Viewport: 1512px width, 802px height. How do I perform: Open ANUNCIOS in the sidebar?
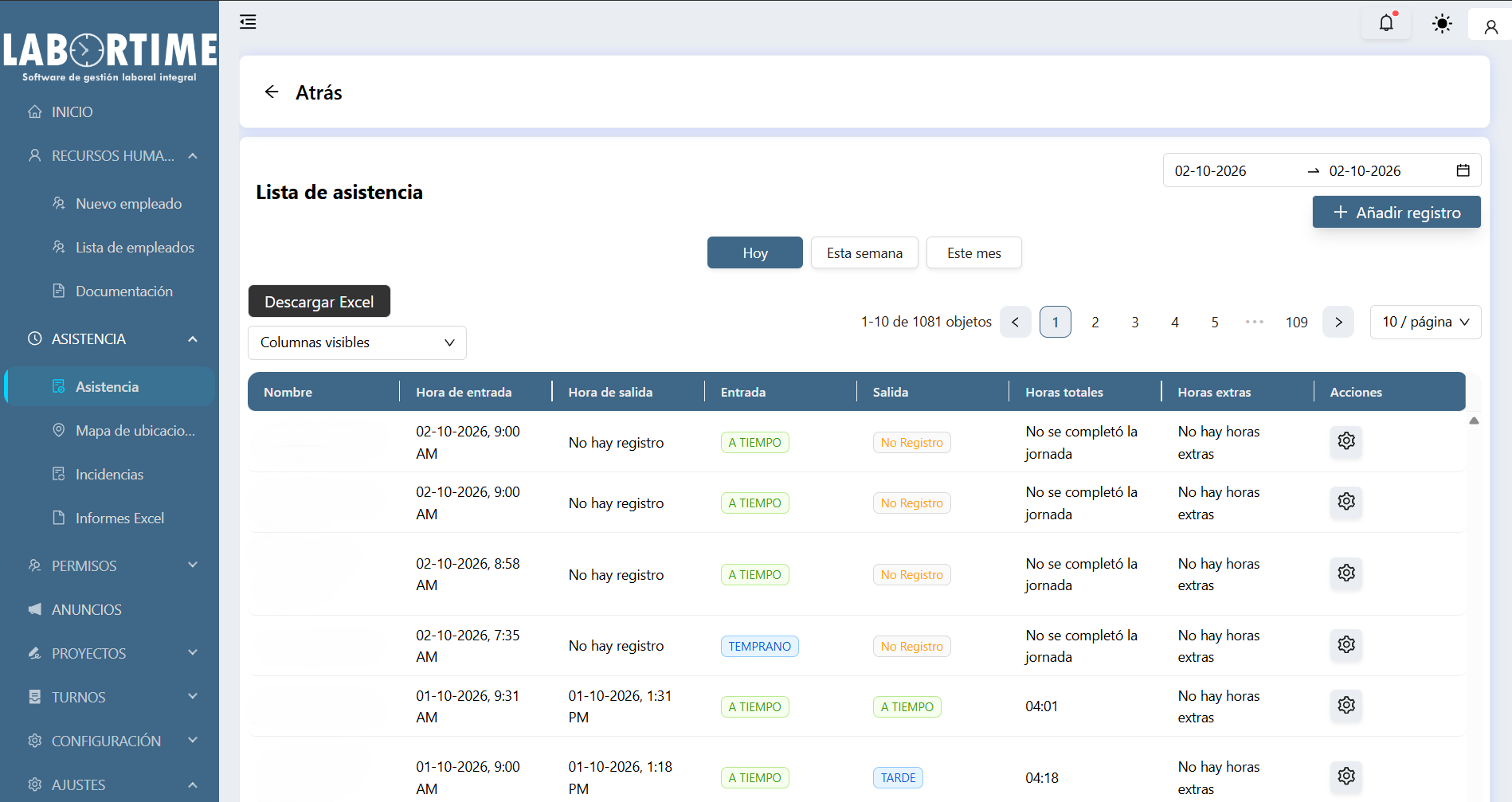point(109,610)
